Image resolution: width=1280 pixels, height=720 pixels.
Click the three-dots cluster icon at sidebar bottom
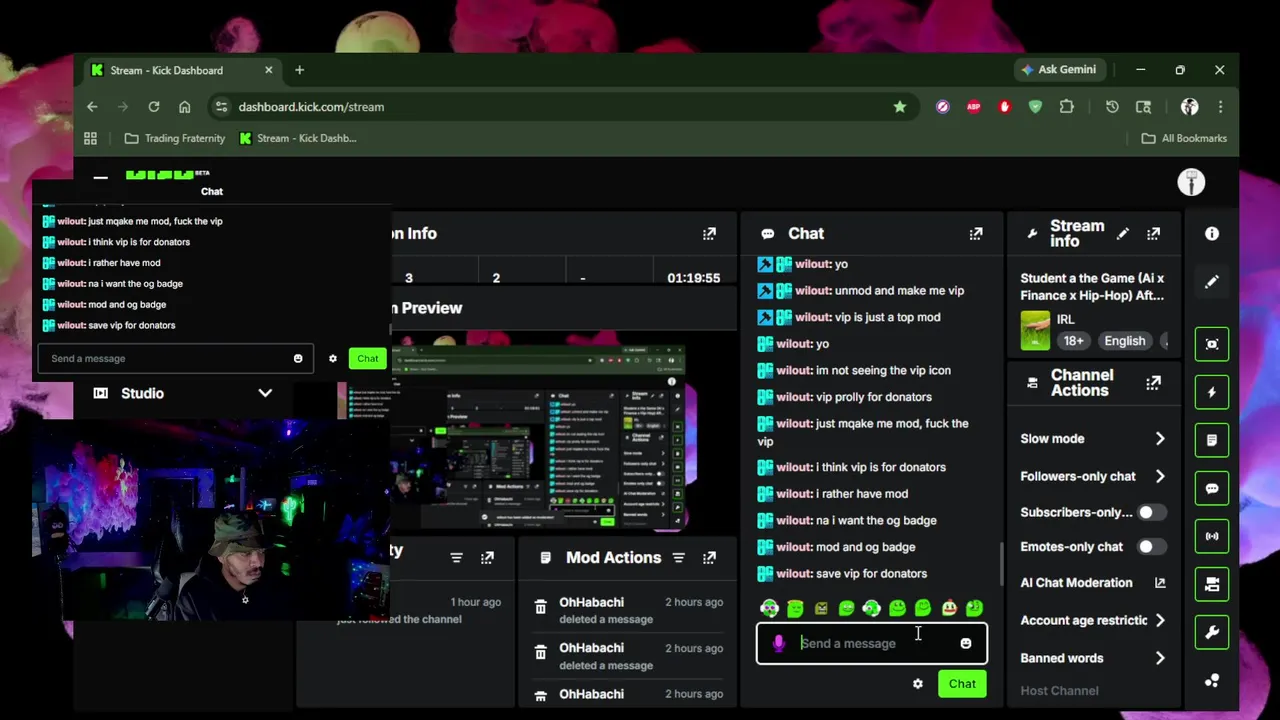tap(1212, 680)
